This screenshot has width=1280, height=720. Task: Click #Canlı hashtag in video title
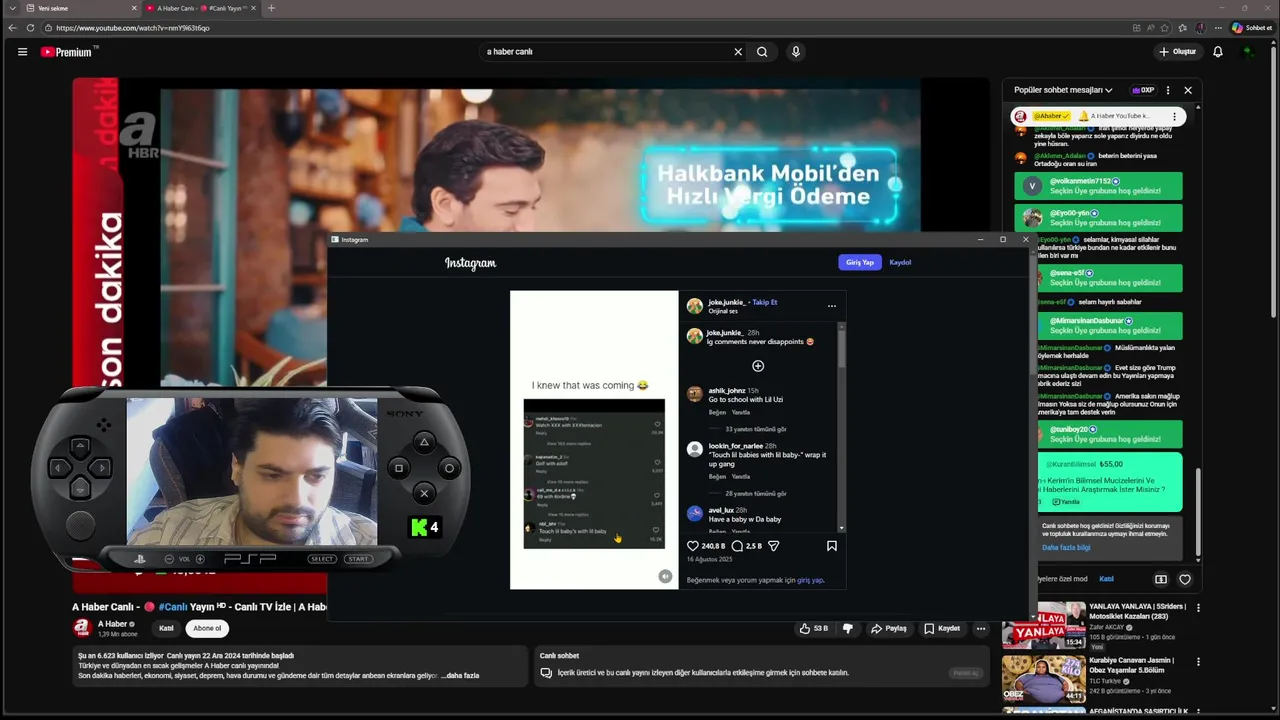click(x=173, y=606)
